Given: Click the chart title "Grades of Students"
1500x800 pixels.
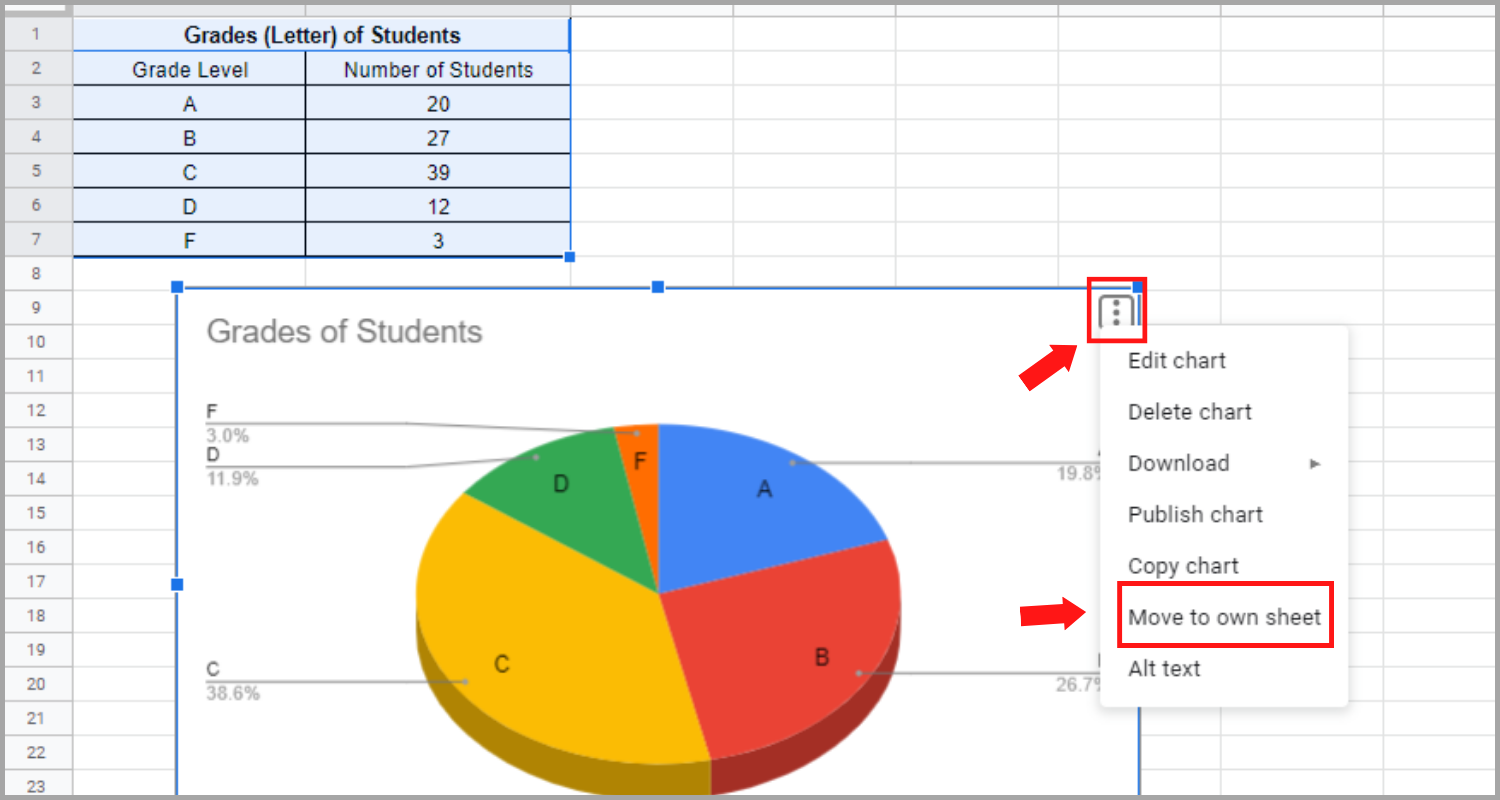Looking at the screenshot, I should click(x=345, y=331).
